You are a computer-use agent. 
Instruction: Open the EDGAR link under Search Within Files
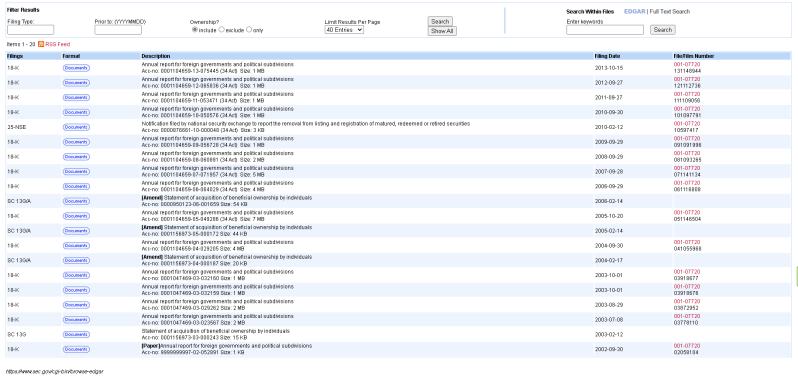(x=635, y=12)
